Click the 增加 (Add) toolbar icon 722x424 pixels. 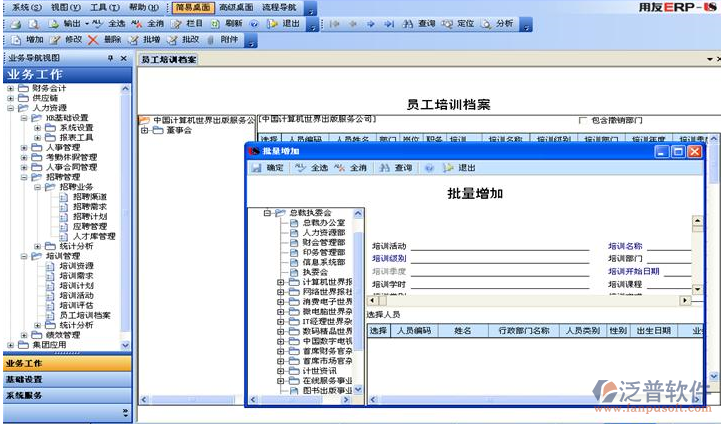(x=13, y=40)
